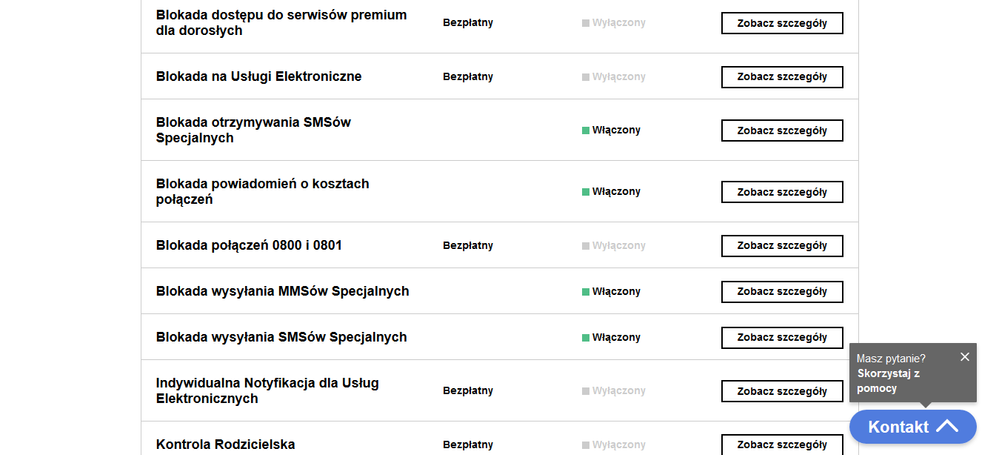Click the Kontakt button
This screenshot has width=999, height=455.
(x=898, y=427)
